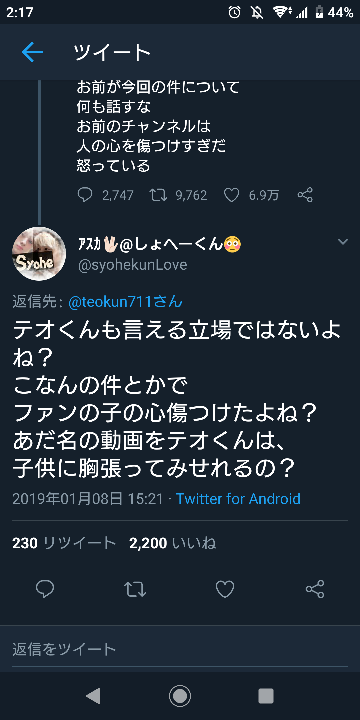Retweet the main tweet by @syohekunLove
The width and height of the screenshot is (360, 720).
pyautogui.click(x=135, y=589)
